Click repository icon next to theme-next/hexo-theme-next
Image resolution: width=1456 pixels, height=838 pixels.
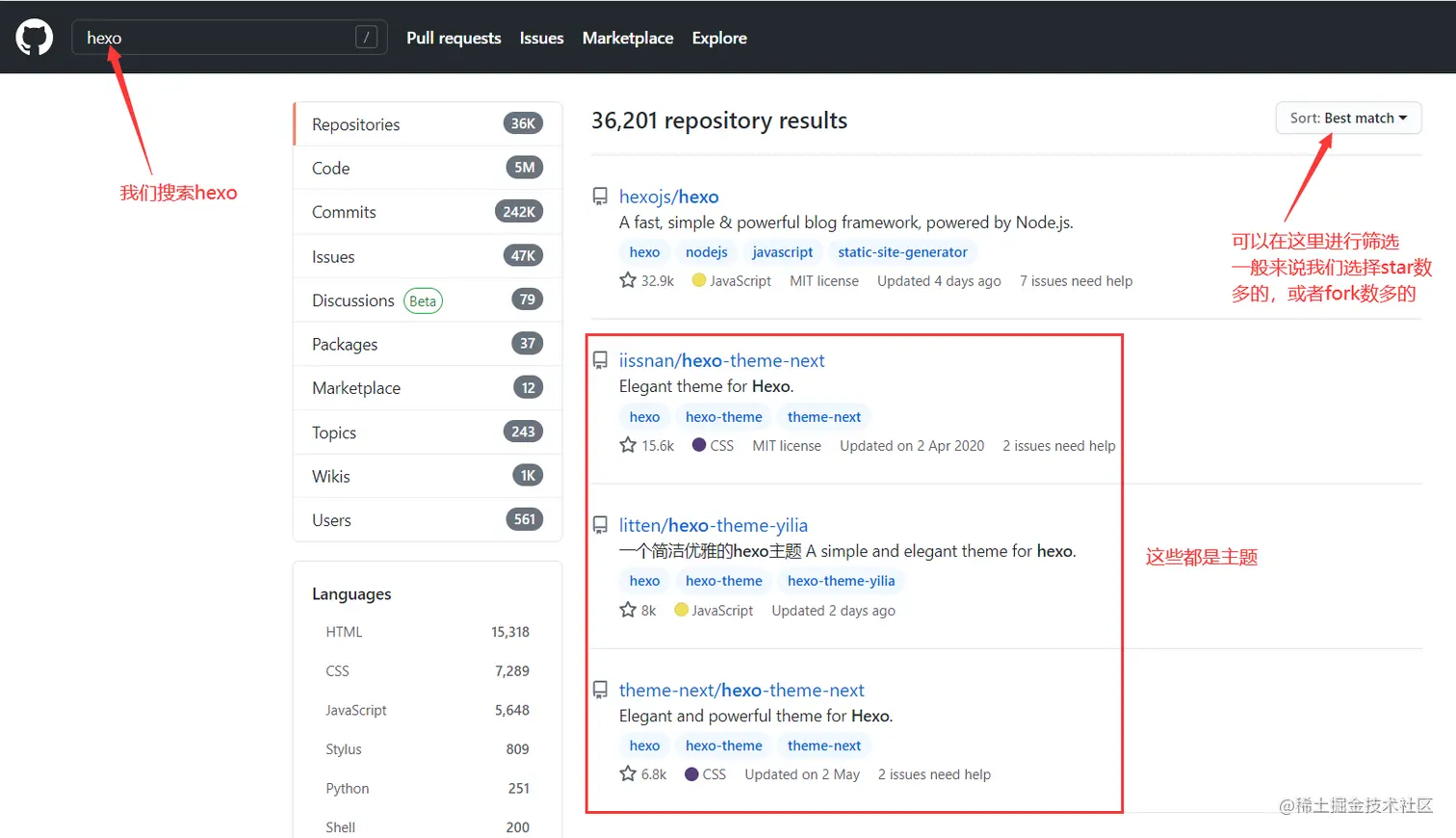click(600, 690)
